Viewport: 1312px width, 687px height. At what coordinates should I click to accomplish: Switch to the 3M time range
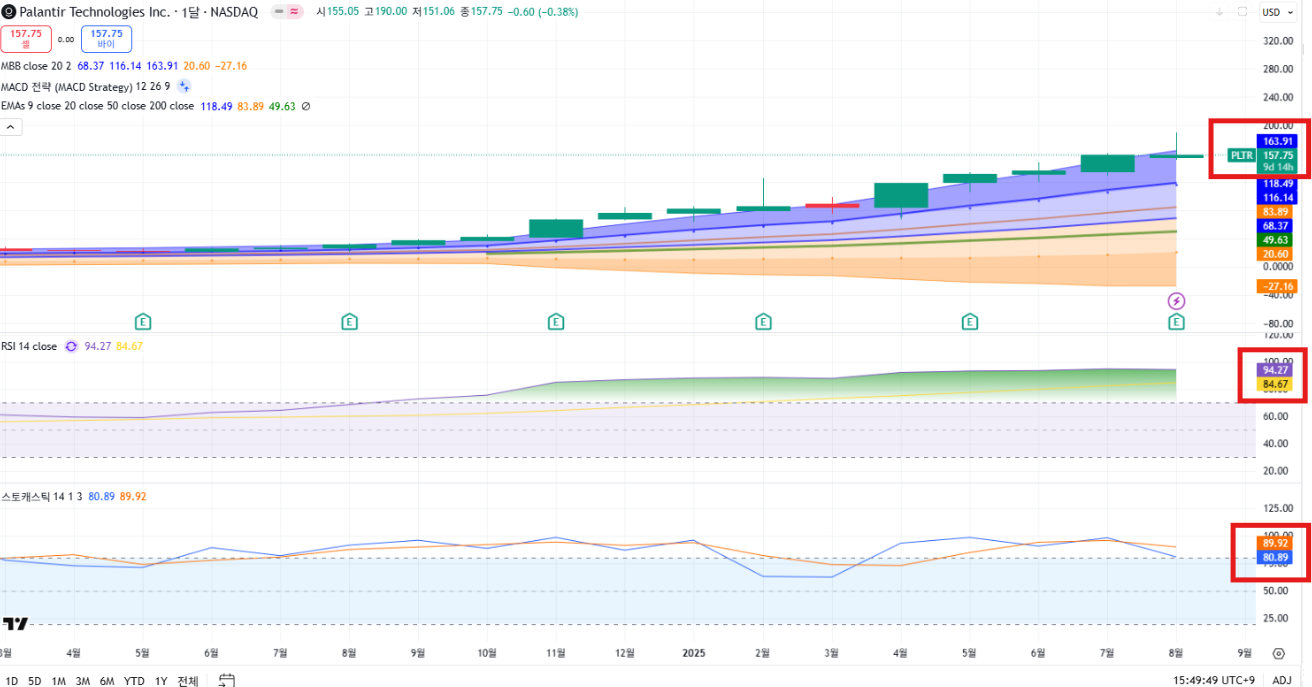click(83, 681)
